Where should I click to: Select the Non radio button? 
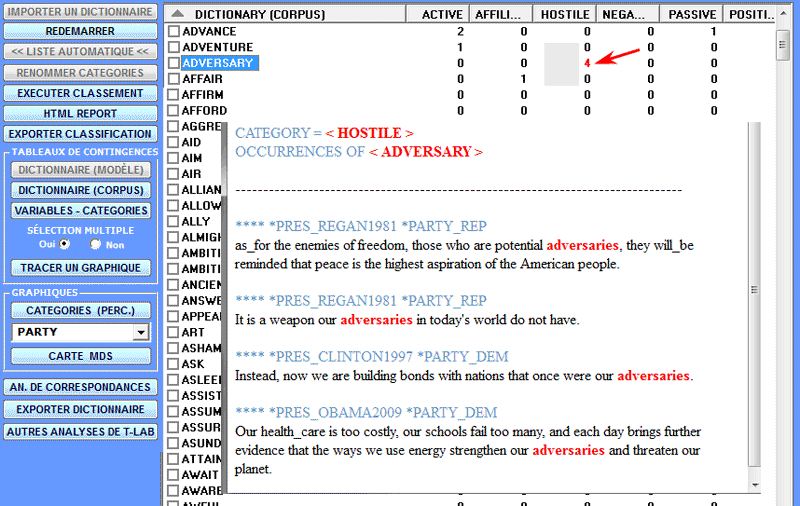coord(95,244)
